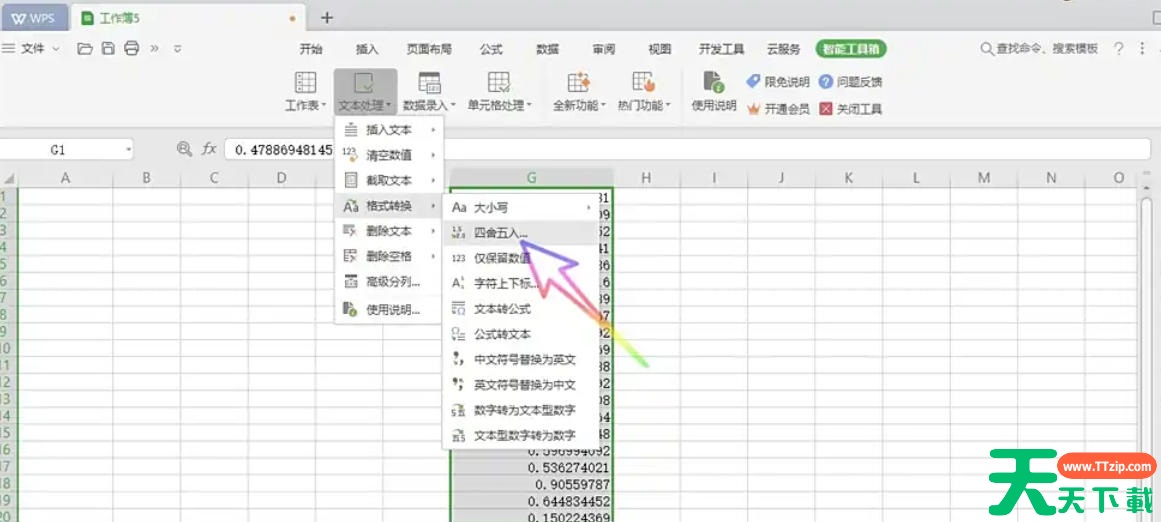Switch to the 视图 ribbon tab
This screenshot has width=1161, height=522.
[660, 49]
